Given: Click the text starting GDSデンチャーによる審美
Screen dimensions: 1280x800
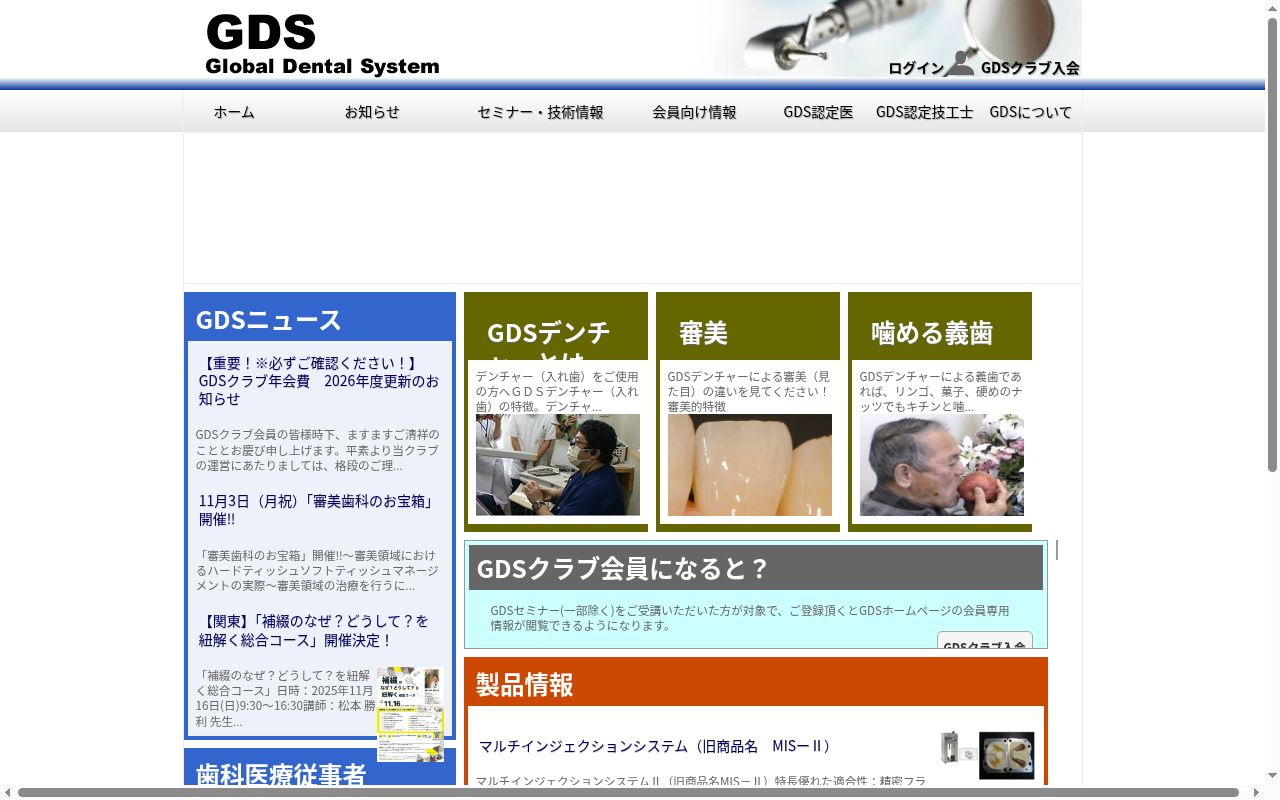Looking at the screenshot, I should click(749, 391).
